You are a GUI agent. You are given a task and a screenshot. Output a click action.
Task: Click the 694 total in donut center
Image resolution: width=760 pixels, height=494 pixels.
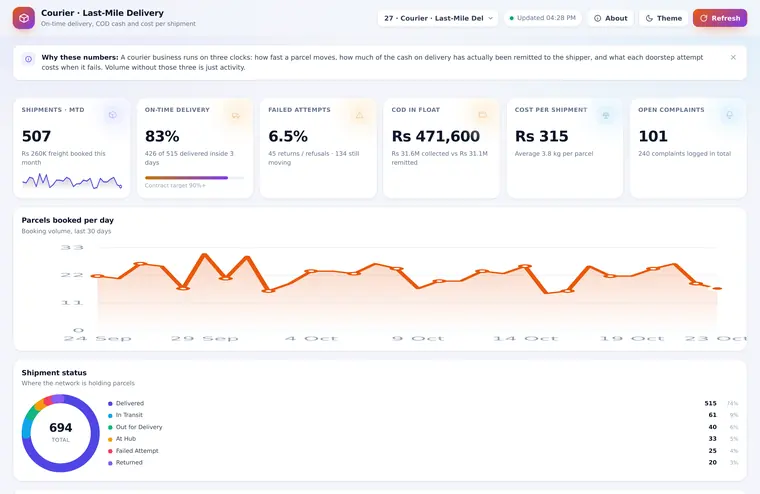(61, 428)
